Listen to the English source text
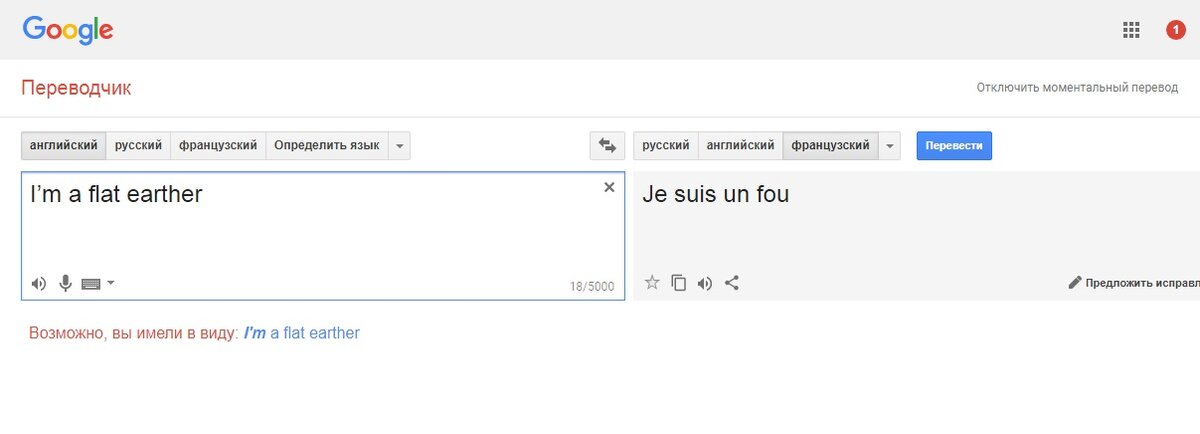 pos(39,283)
